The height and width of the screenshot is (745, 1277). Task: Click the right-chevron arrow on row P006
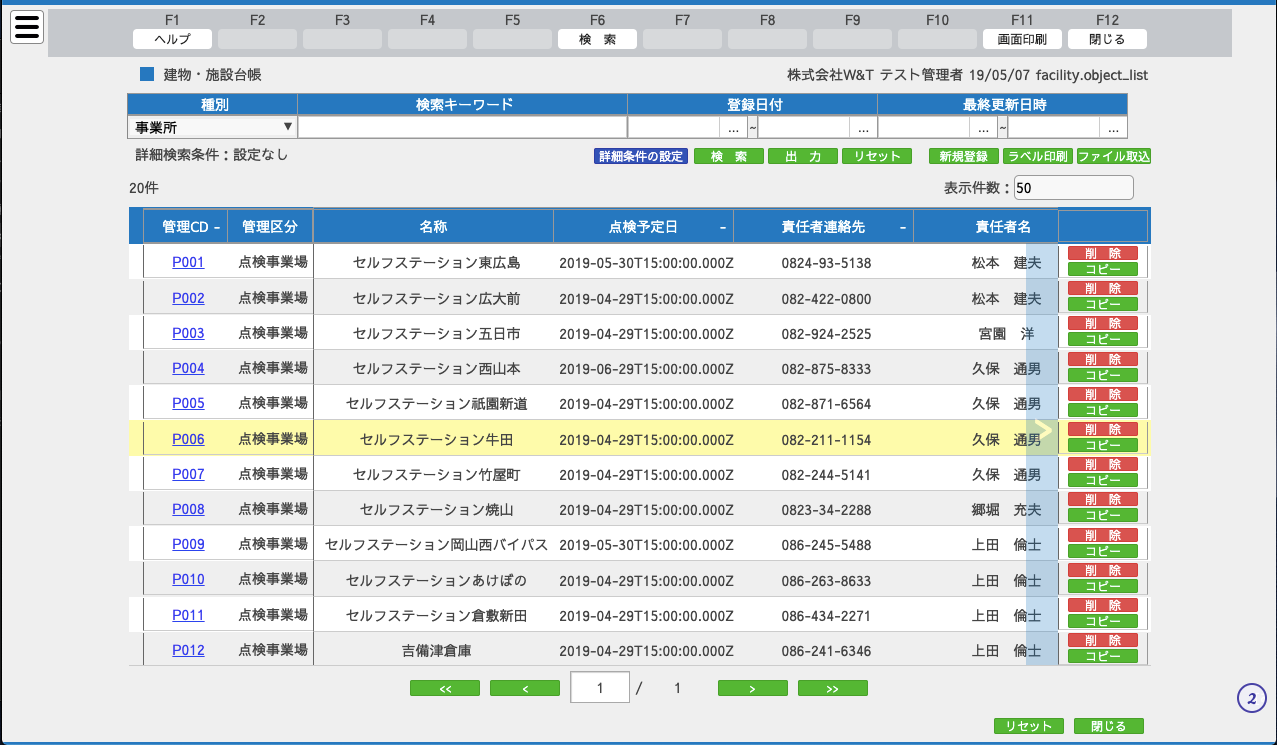click(x=1044, y=429)
